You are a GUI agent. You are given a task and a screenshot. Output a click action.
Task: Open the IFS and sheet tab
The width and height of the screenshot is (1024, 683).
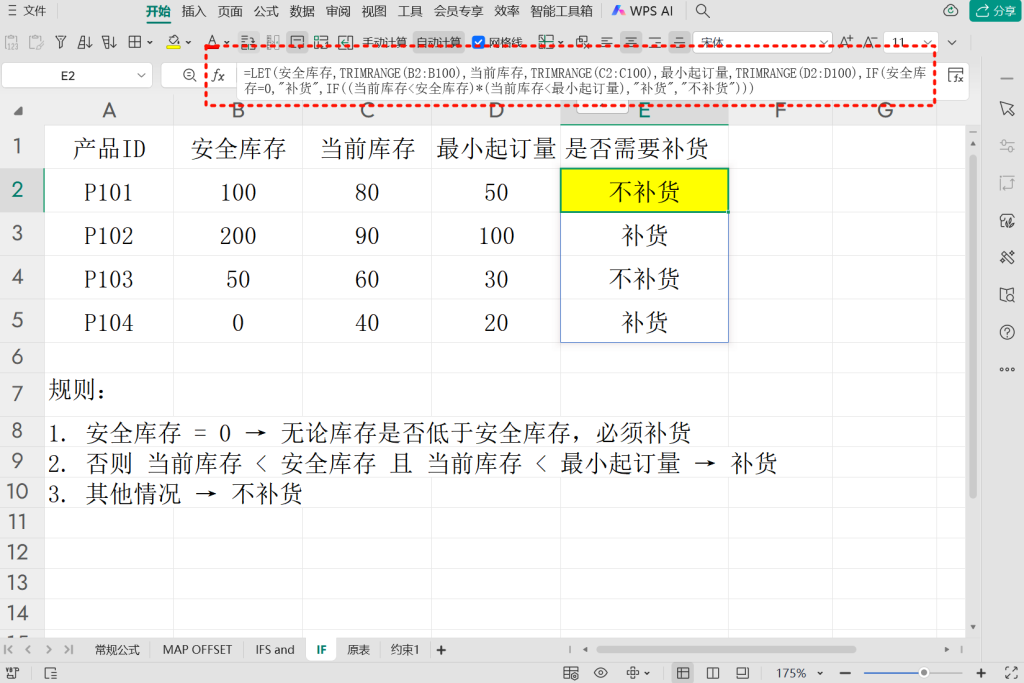click(x=275, y=650)
